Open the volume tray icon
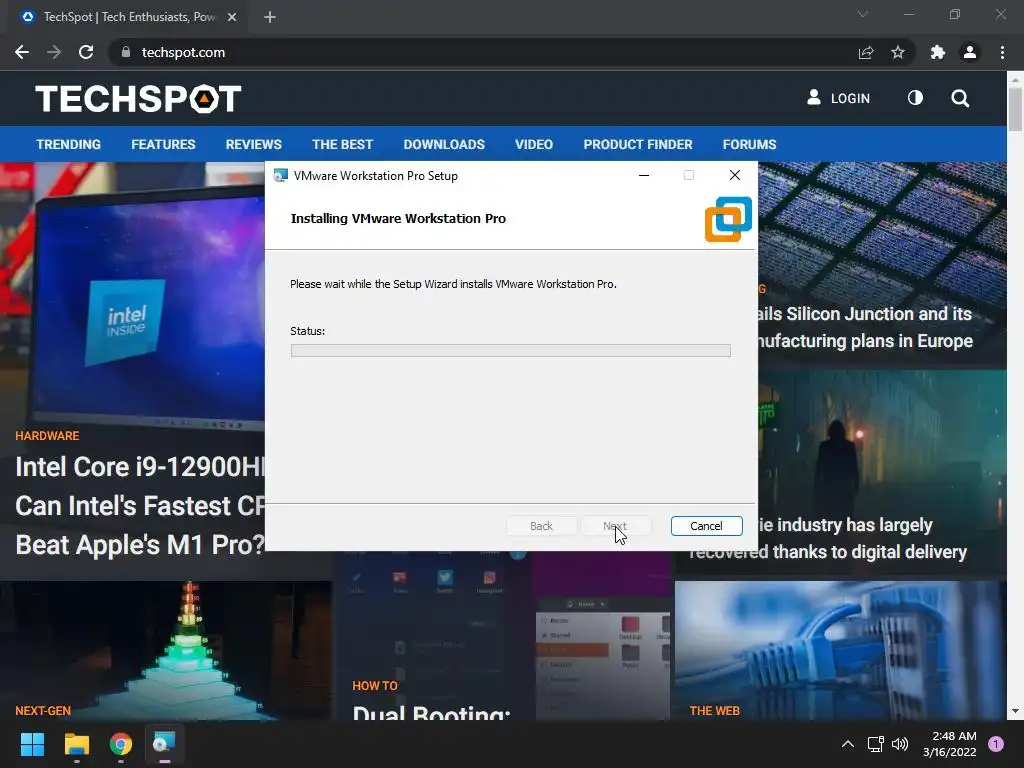 coord(900,744)
